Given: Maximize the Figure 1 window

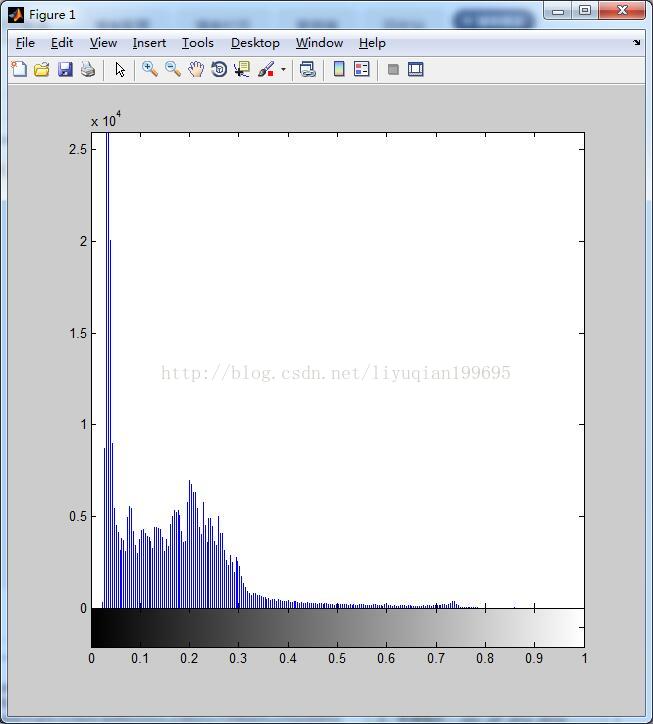Looking at the screenshot, I should click(x=585, y=10).
